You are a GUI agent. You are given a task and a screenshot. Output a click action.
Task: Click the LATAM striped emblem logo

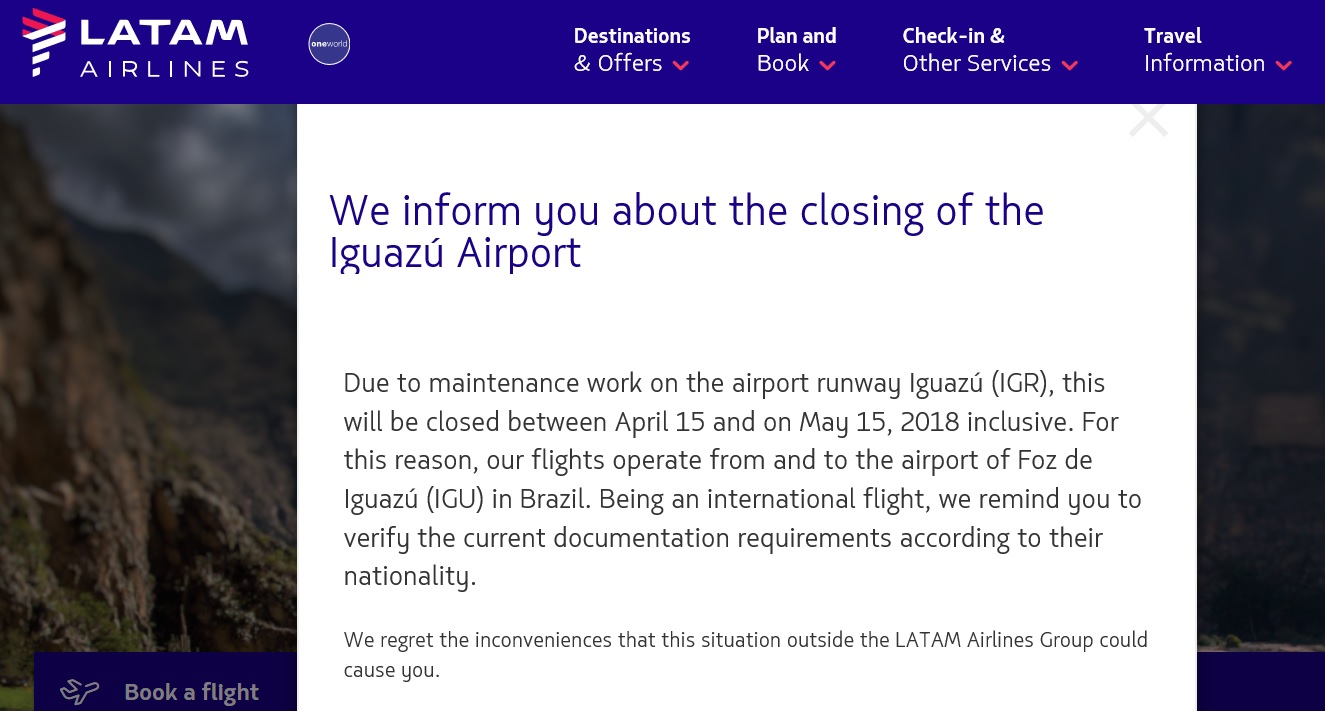pyautogui.click(x=45, y=41)
